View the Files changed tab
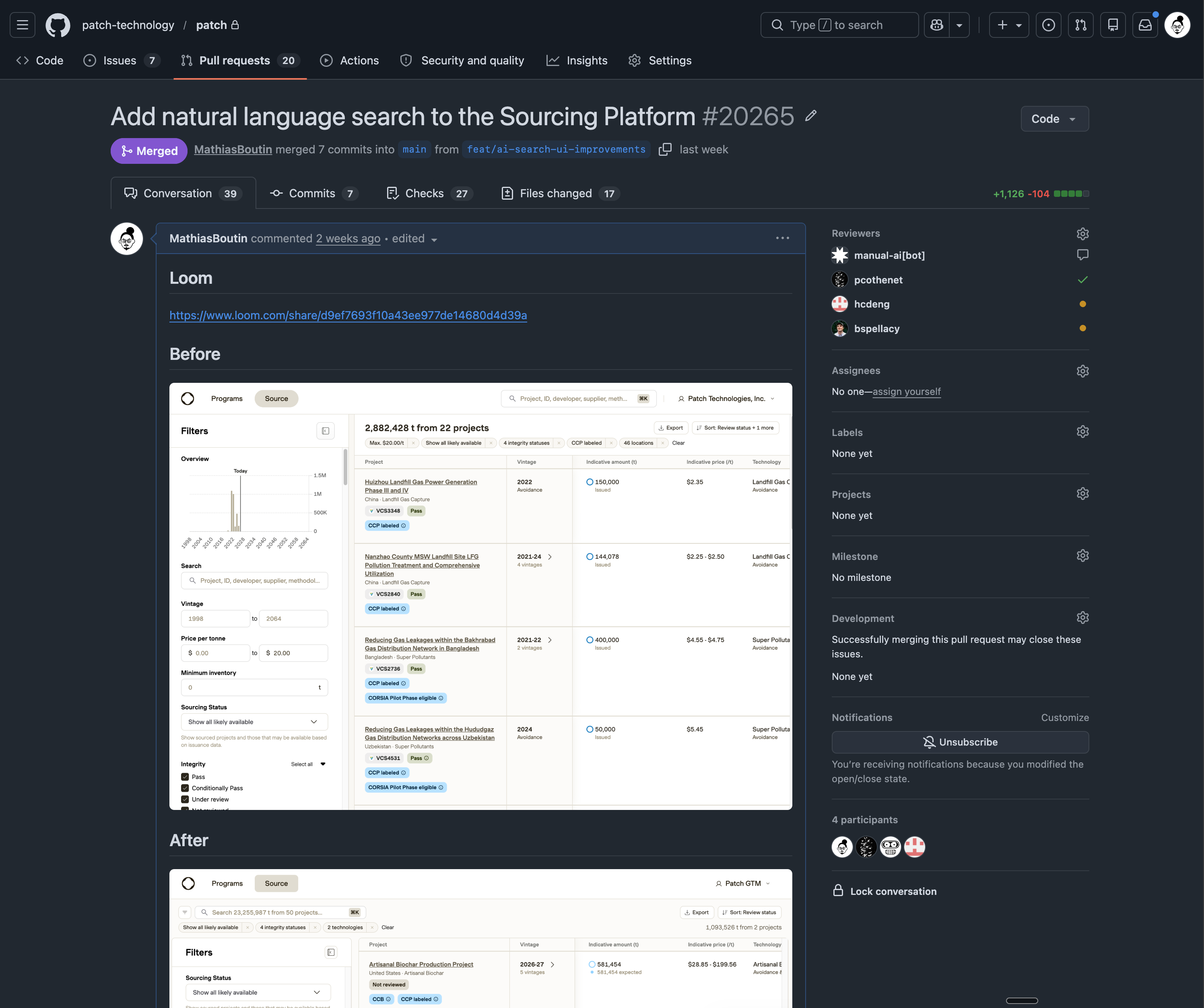The width and height of the screenshot is (1204, 1008). coord(560,193)
